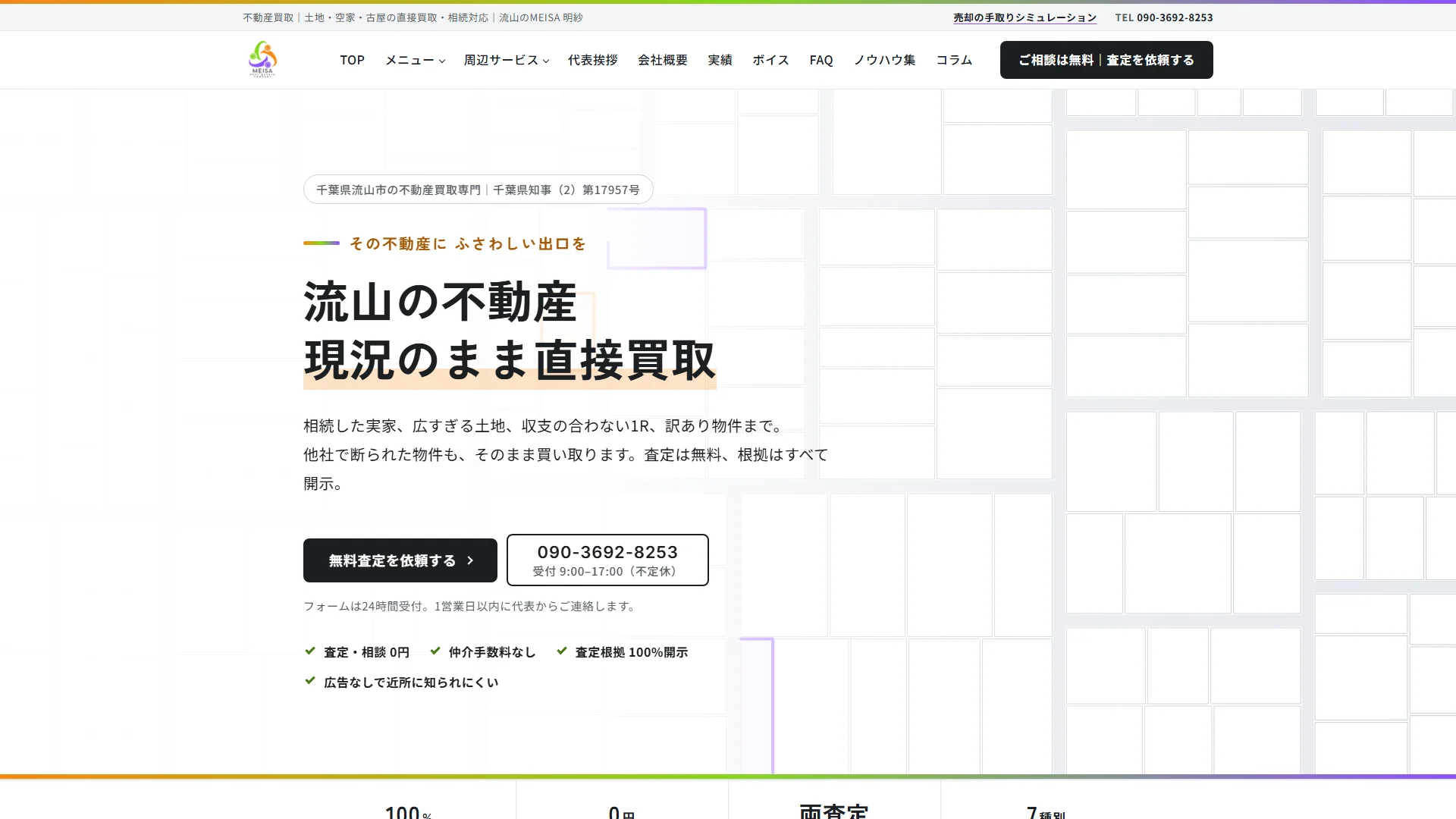The image size is (1456, 819).
Task: Click the checkmark beside 広告なしで近所に知られにくい
Action: [x=310, y=681]
